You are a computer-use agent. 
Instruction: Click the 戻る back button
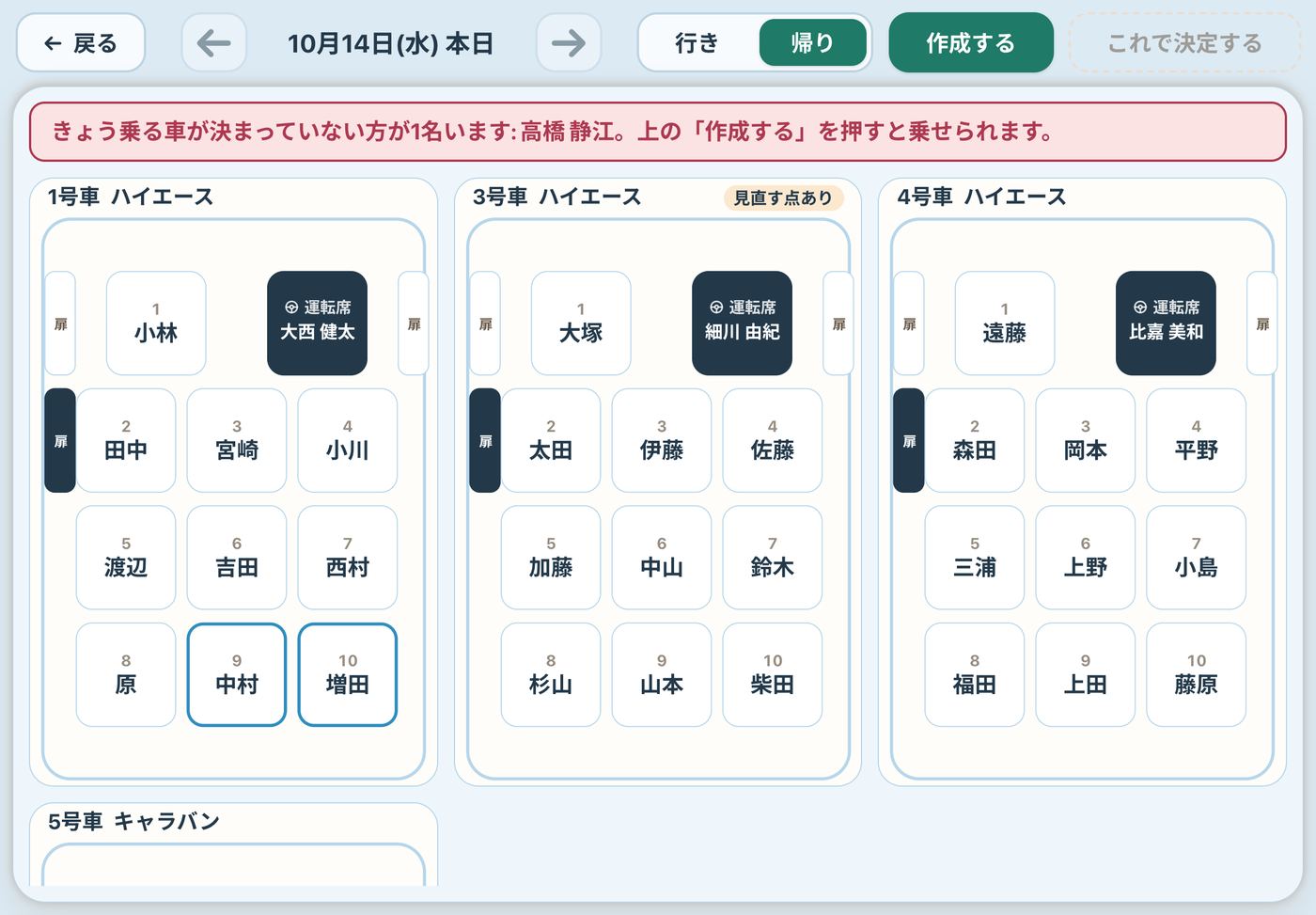[81, 43]
